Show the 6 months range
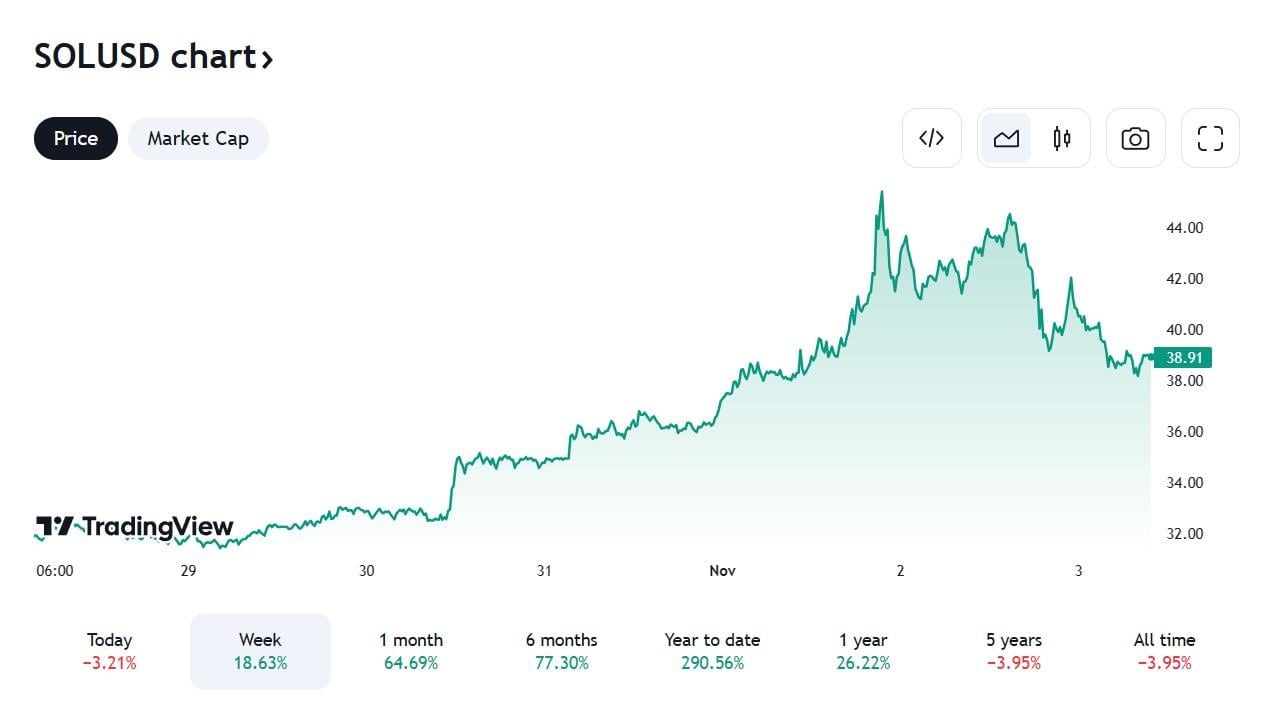 tap(561, 651)
